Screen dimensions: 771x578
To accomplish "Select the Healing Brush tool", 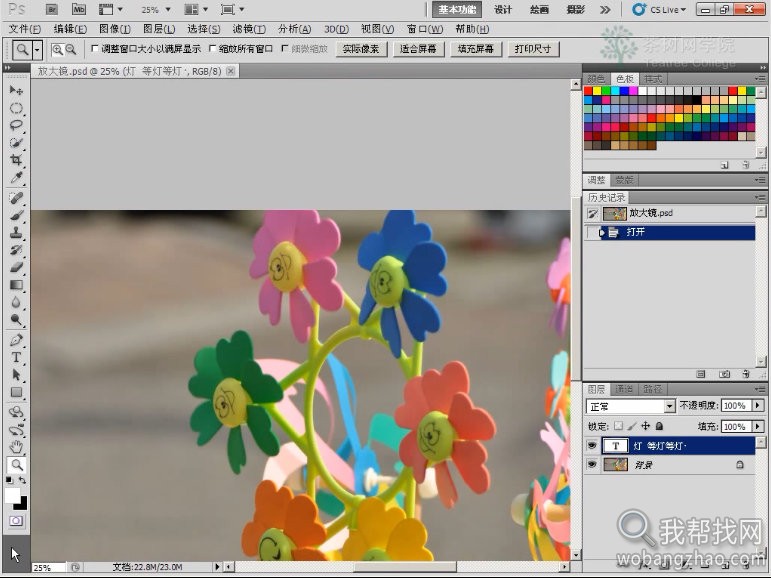I will (x=16, y=198).
